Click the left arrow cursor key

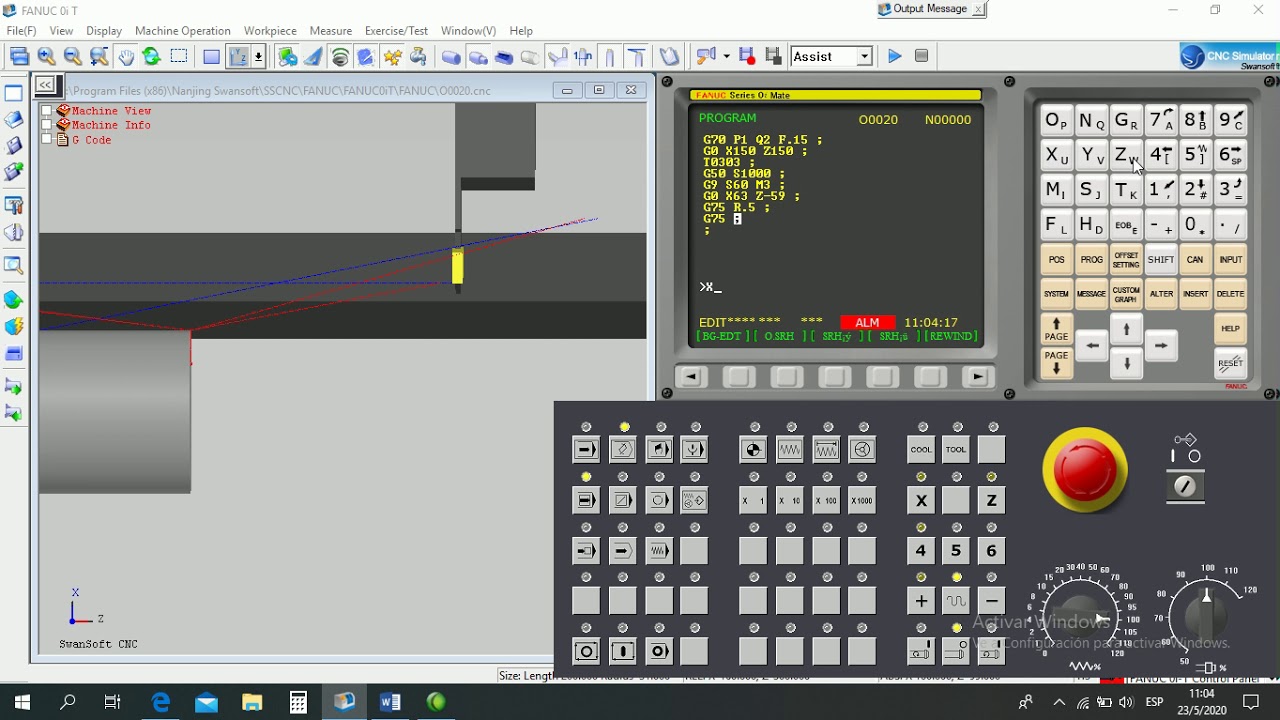[1092, 346]
